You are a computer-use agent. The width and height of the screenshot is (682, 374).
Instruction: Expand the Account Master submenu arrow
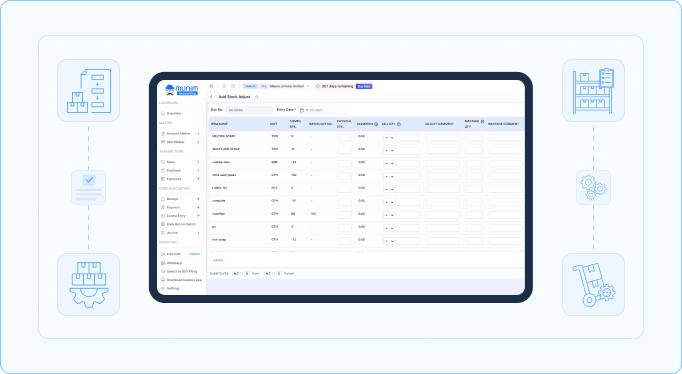tap(198, 134)
